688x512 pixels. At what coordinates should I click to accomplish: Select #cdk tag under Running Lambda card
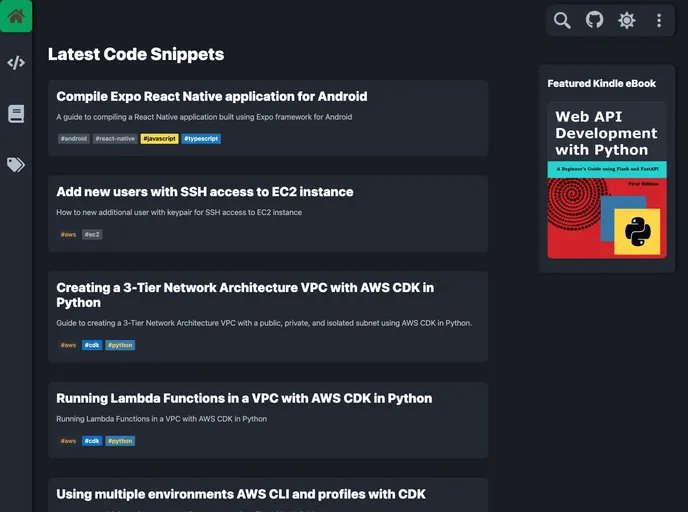click(92, 441)
